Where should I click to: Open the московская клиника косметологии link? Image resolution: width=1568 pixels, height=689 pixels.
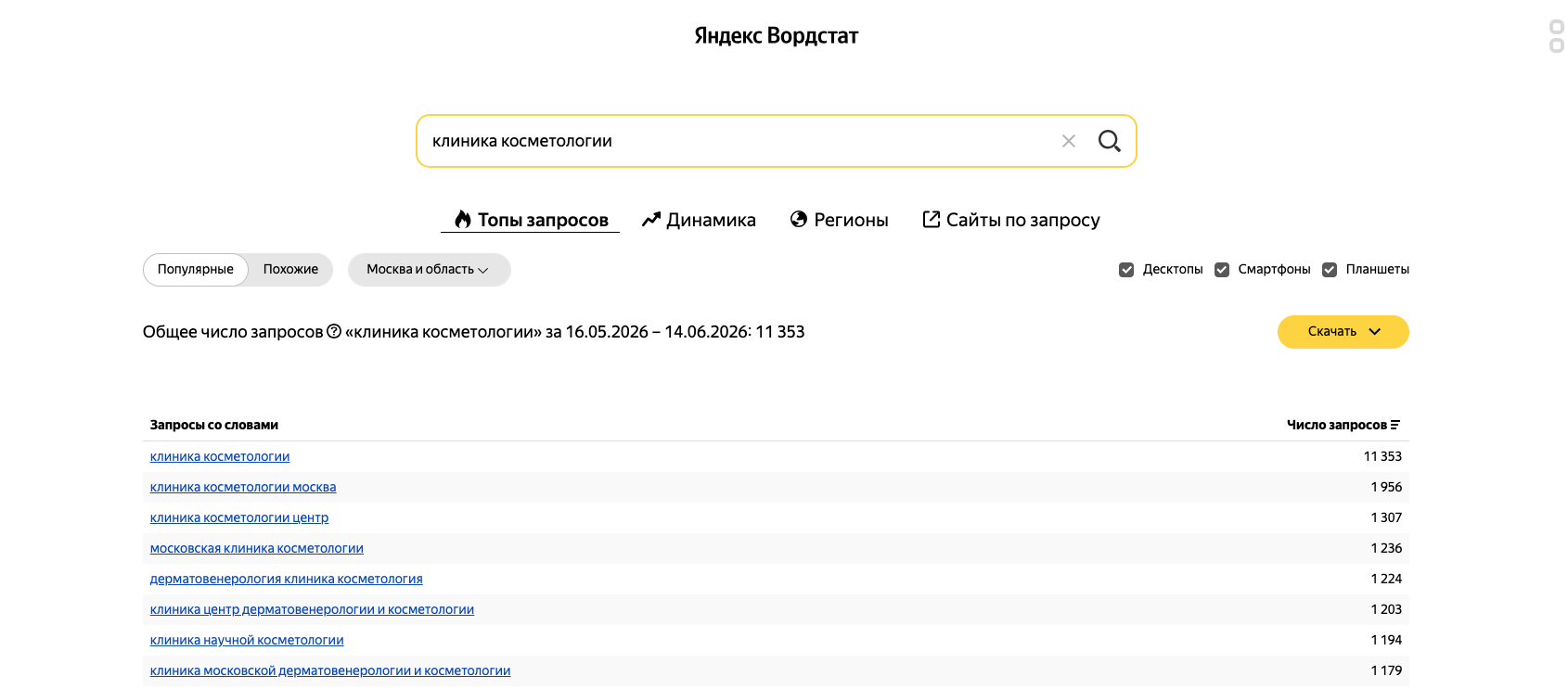click(257, 548)
